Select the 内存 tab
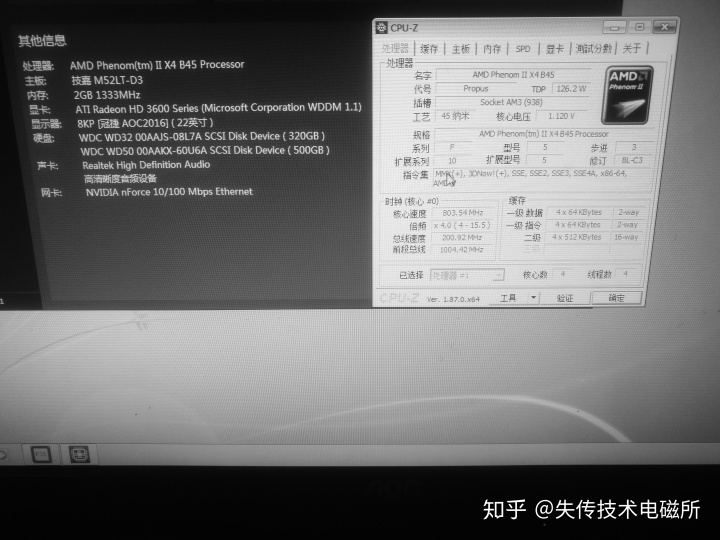720x540 pixels. click(492, 49)
